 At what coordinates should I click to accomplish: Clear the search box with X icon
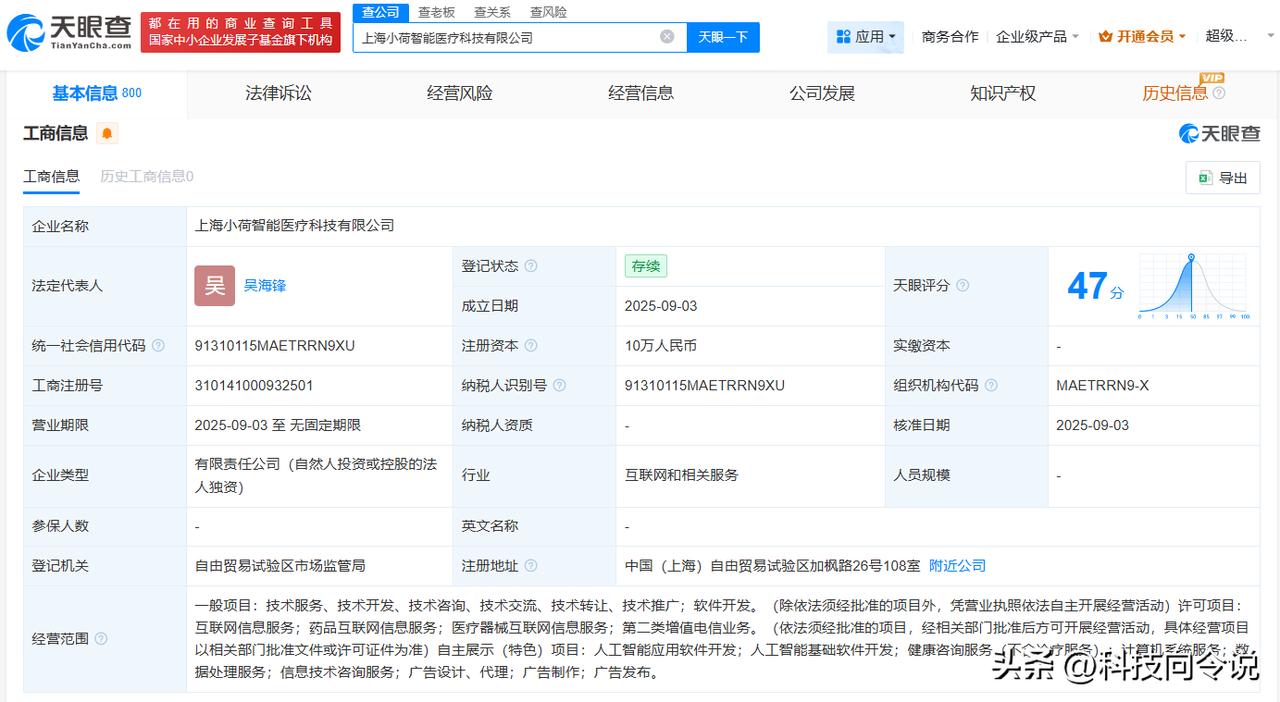tap(667, 37)
